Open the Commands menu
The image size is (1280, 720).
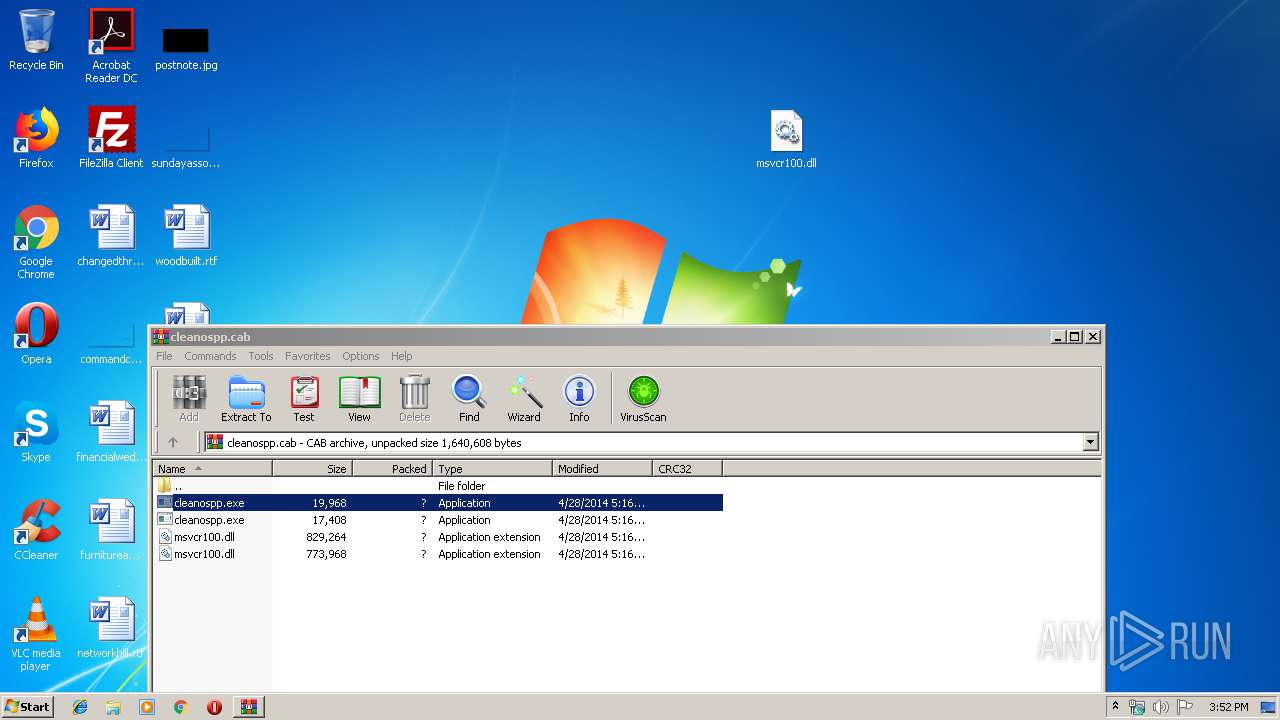[210, 356]
